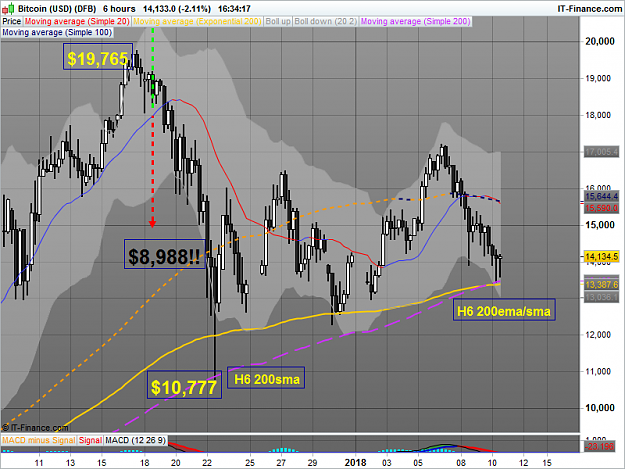Click the candlestick chart icon beside Bitcoin title
The image size is (625, 469).
tap(8, 8)
